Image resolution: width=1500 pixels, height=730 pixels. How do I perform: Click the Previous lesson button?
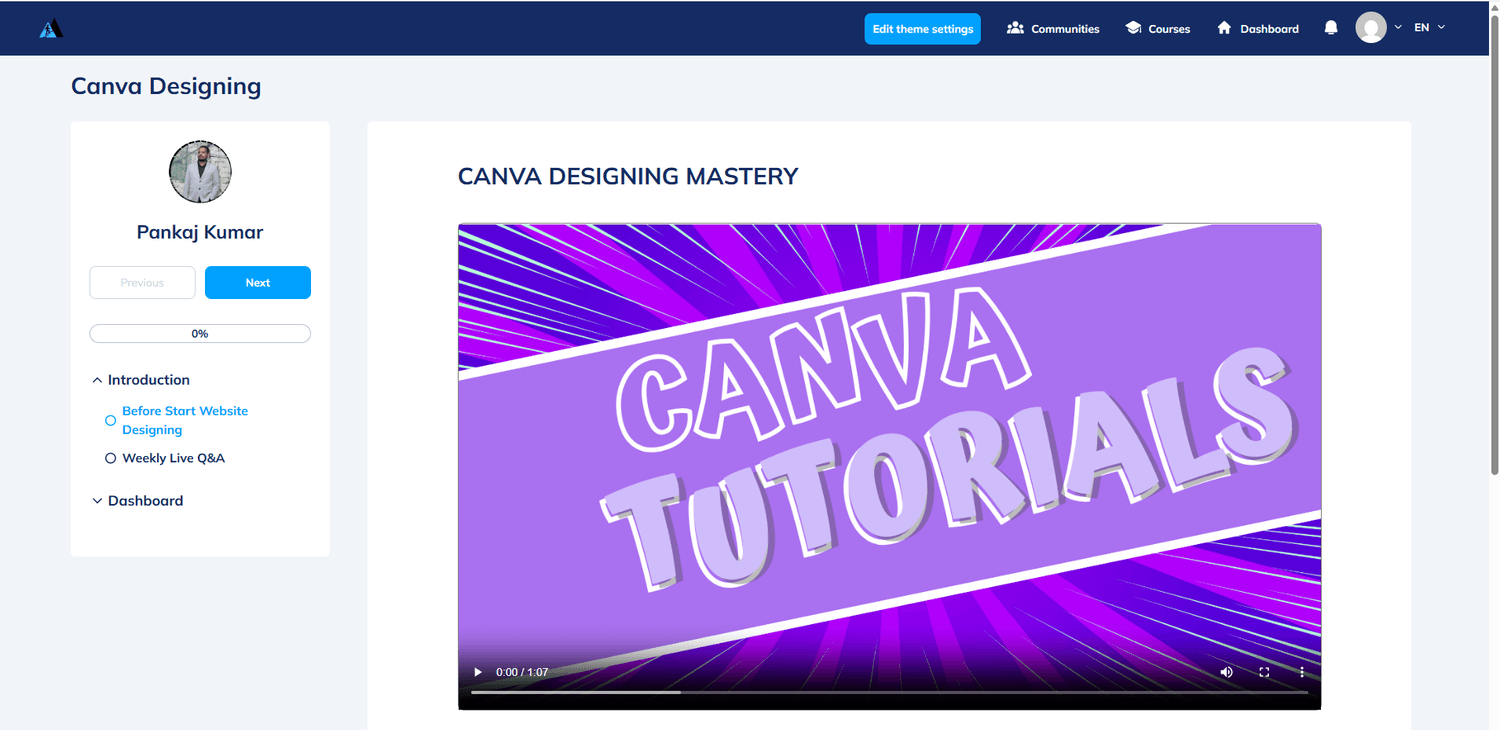point(142,283)
